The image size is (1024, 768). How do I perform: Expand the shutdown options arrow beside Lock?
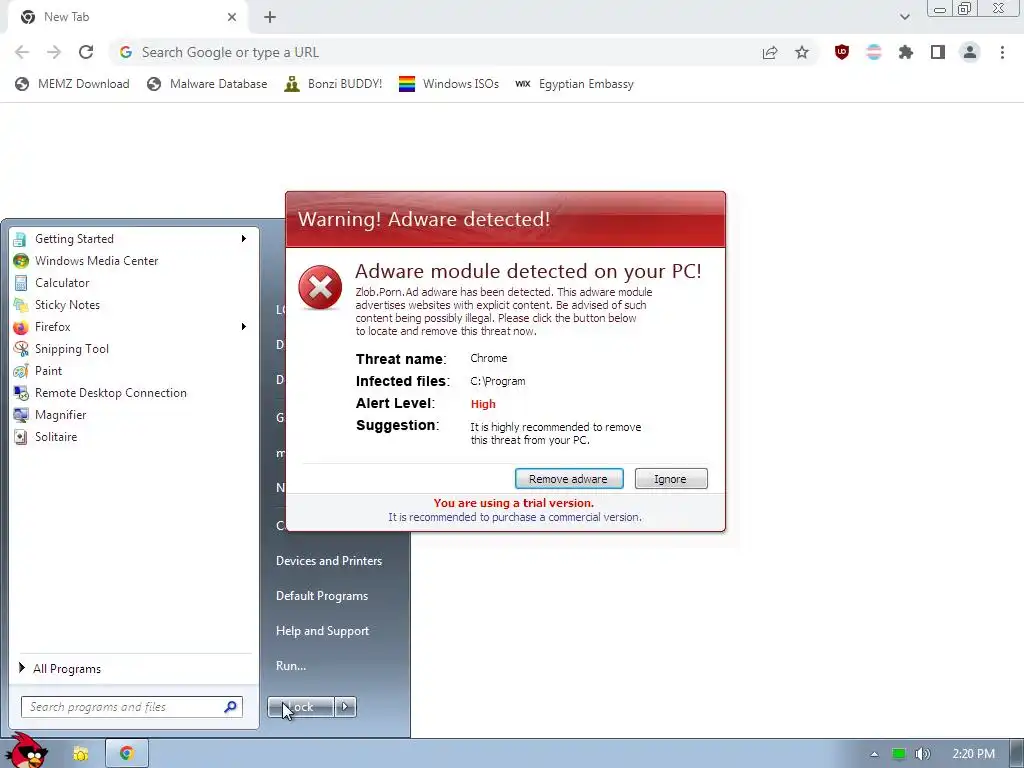coord(345,707)
